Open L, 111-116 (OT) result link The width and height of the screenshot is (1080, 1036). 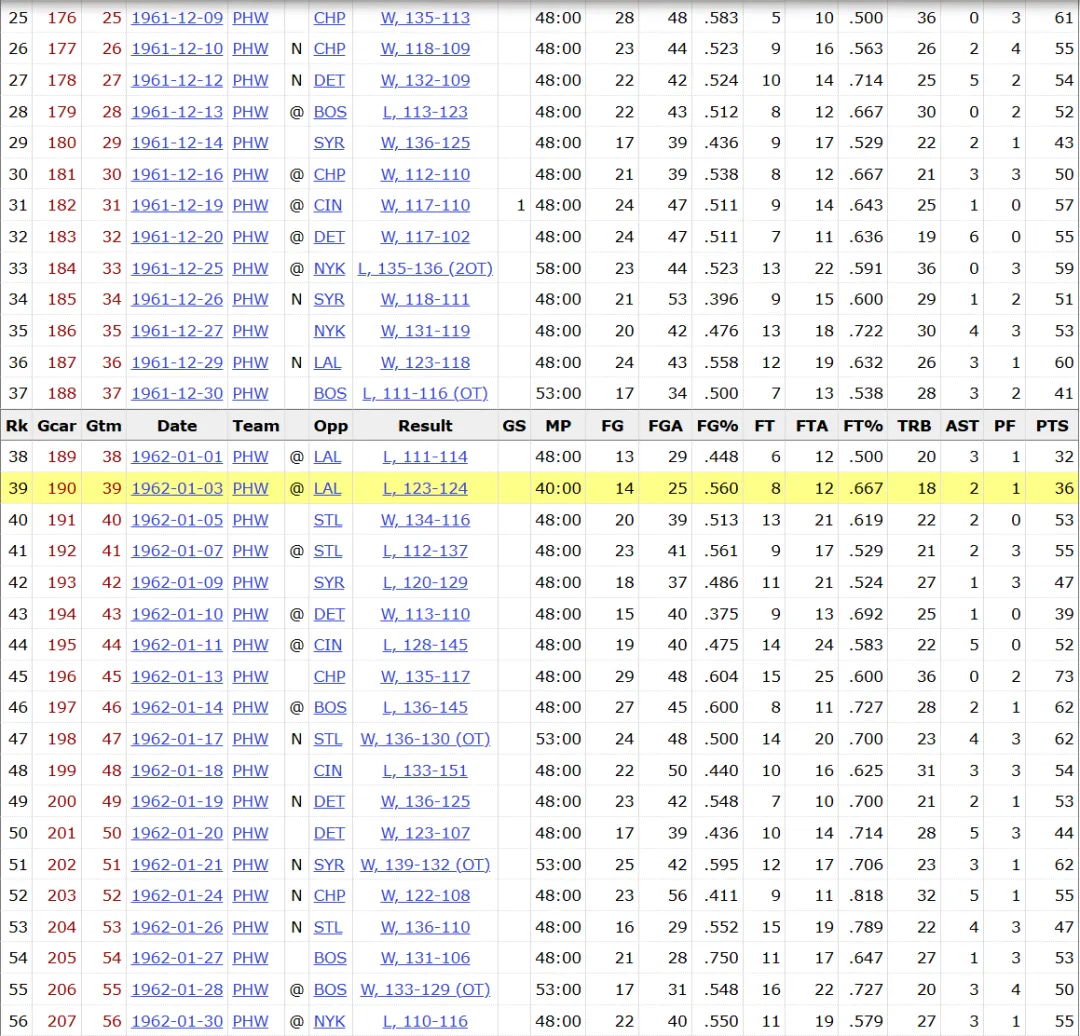425,393
